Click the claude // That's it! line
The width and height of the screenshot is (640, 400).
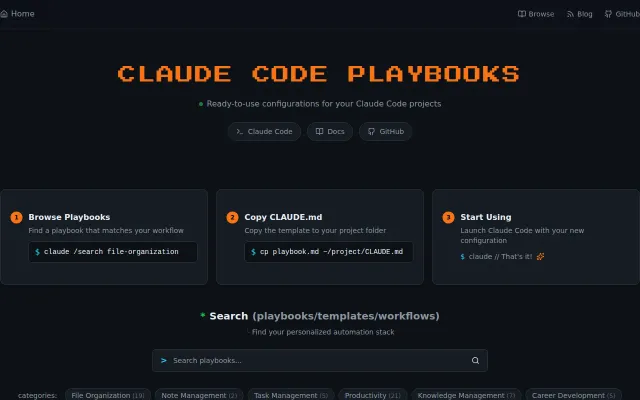point(502,257)
